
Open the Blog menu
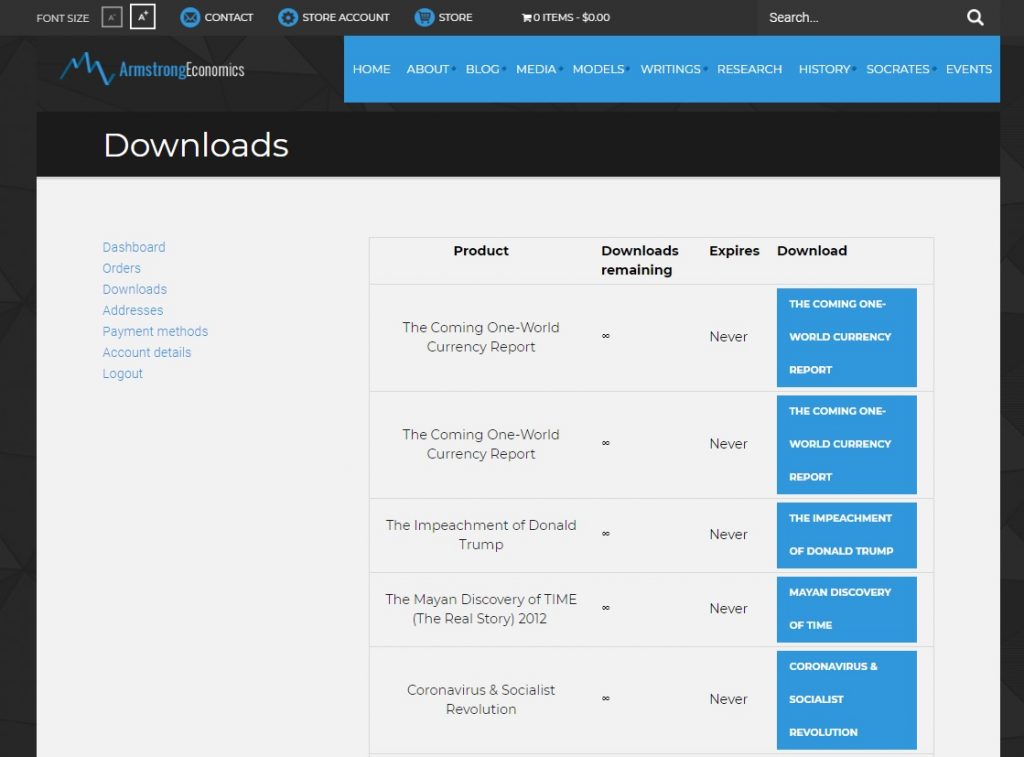[x=483, y=69]
